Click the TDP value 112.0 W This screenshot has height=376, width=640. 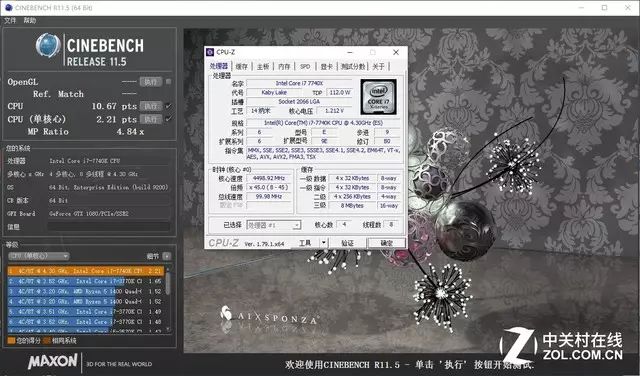coord(340,93)
